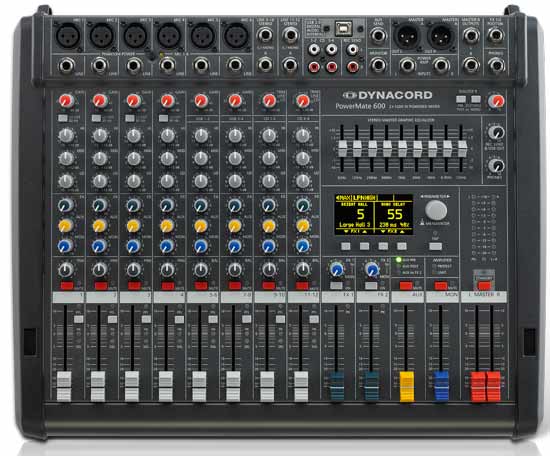Viewport: 550px width, 456px height.
Task: Click the channel 1 fader cap
Action: click(64, 386)
